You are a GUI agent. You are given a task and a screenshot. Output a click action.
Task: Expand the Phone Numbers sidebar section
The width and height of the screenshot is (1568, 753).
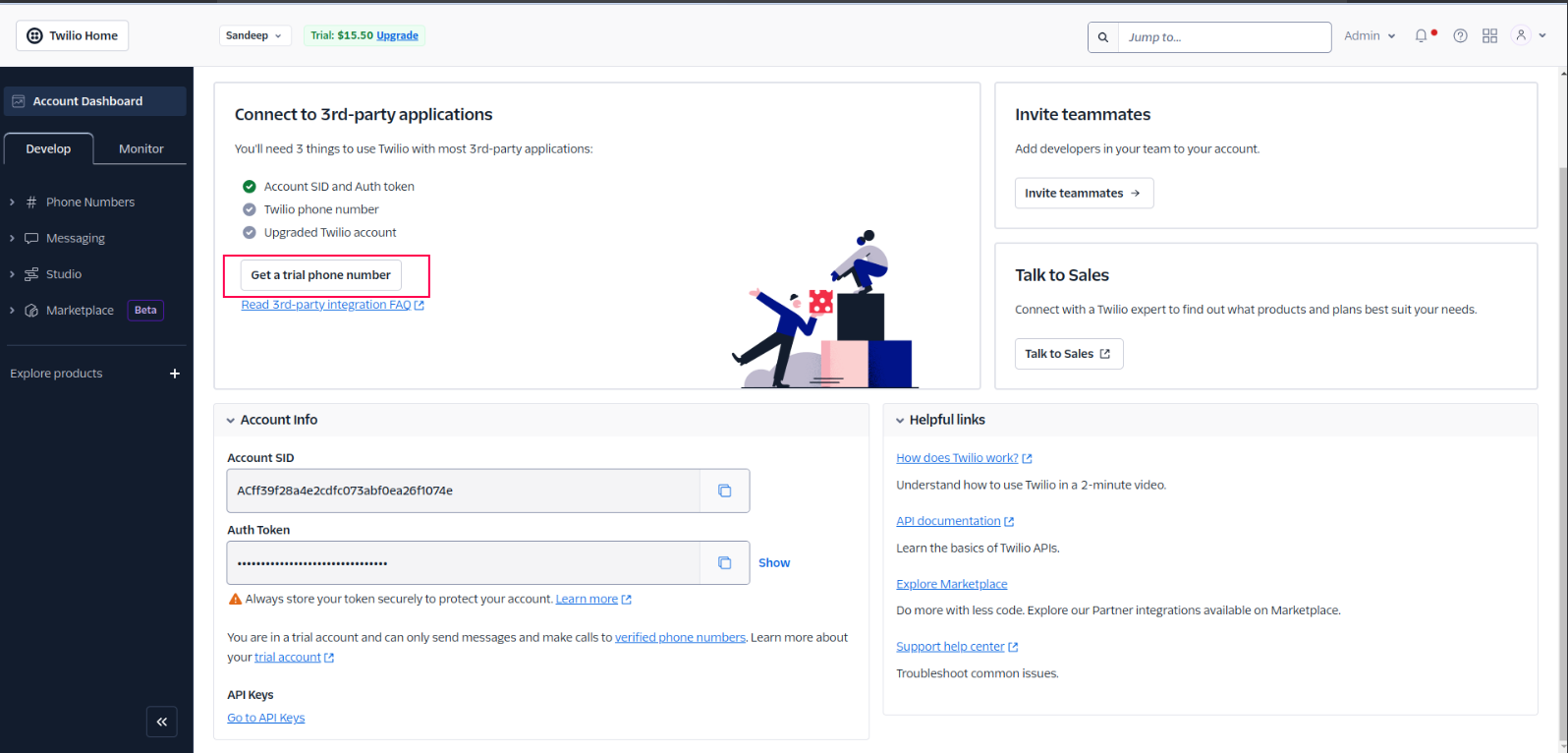tap(12, 203)
